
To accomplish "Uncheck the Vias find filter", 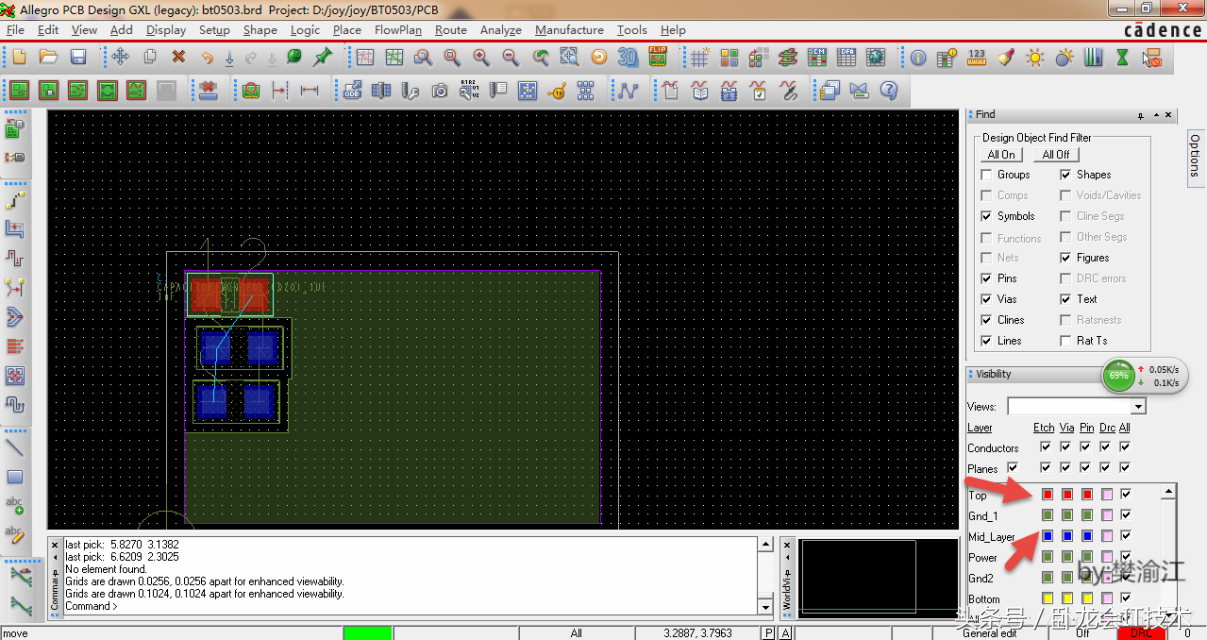I will (x=987, y=299).
